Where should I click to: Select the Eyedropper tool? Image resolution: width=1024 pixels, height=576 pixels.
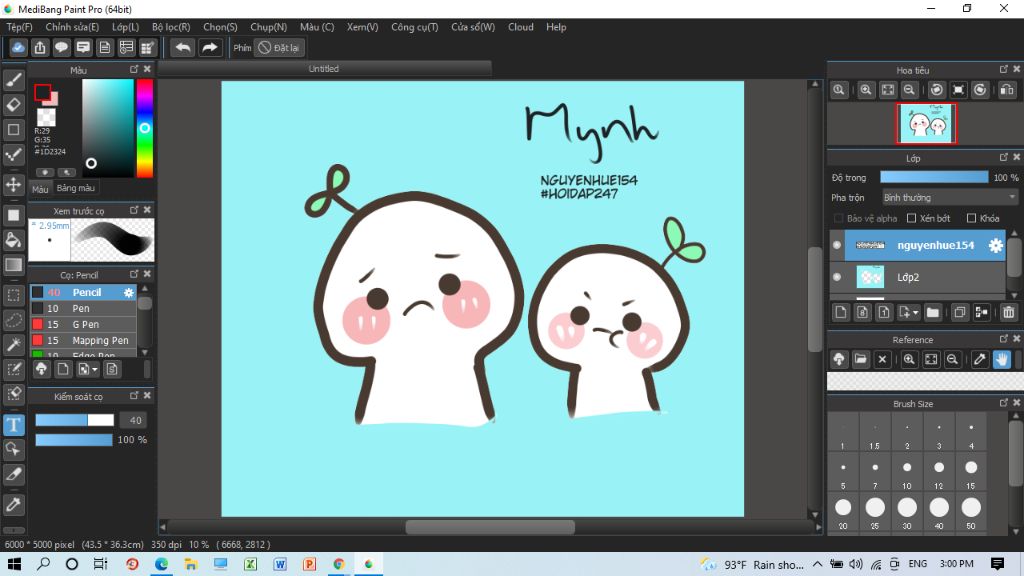click(x=14, y=504)
